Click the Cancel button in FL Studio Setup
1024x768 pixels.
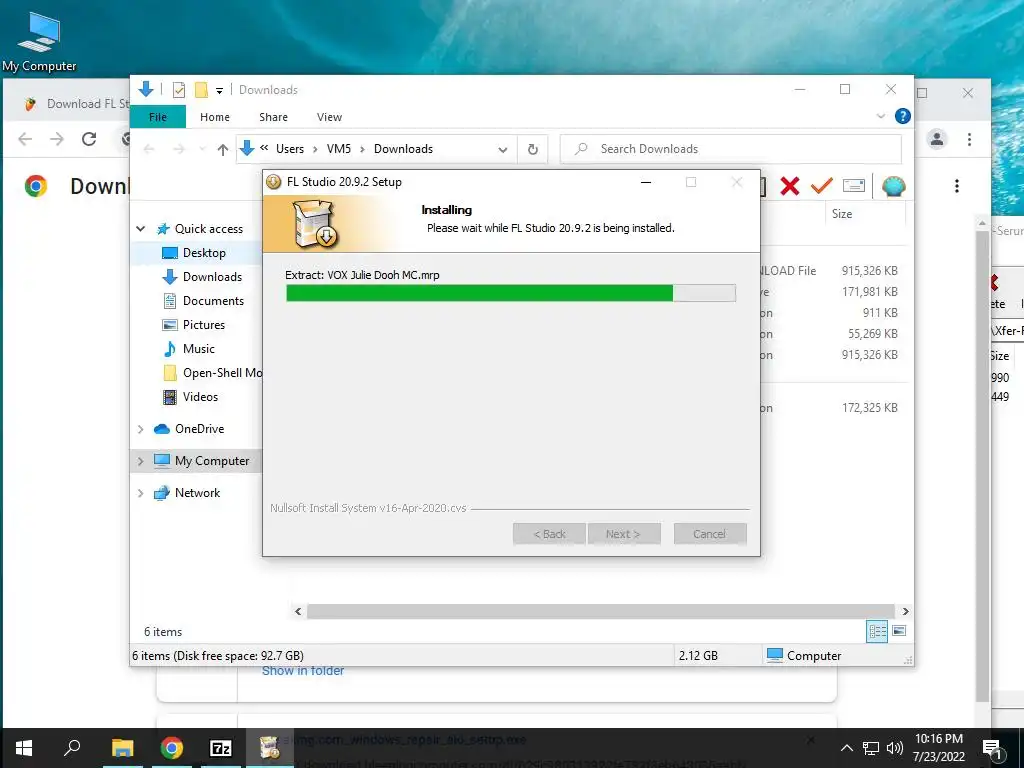click(710, 534)
